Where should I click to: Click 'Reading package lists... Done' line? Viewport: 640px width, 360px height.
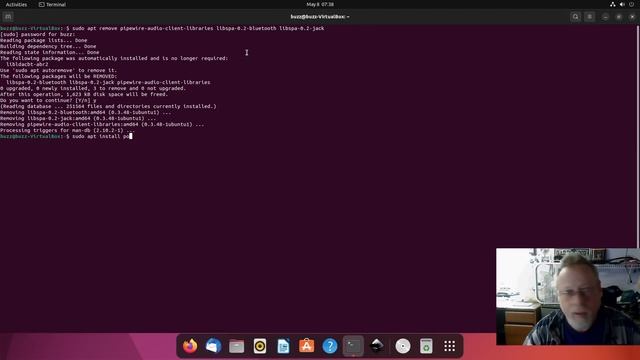click(43, 40)
